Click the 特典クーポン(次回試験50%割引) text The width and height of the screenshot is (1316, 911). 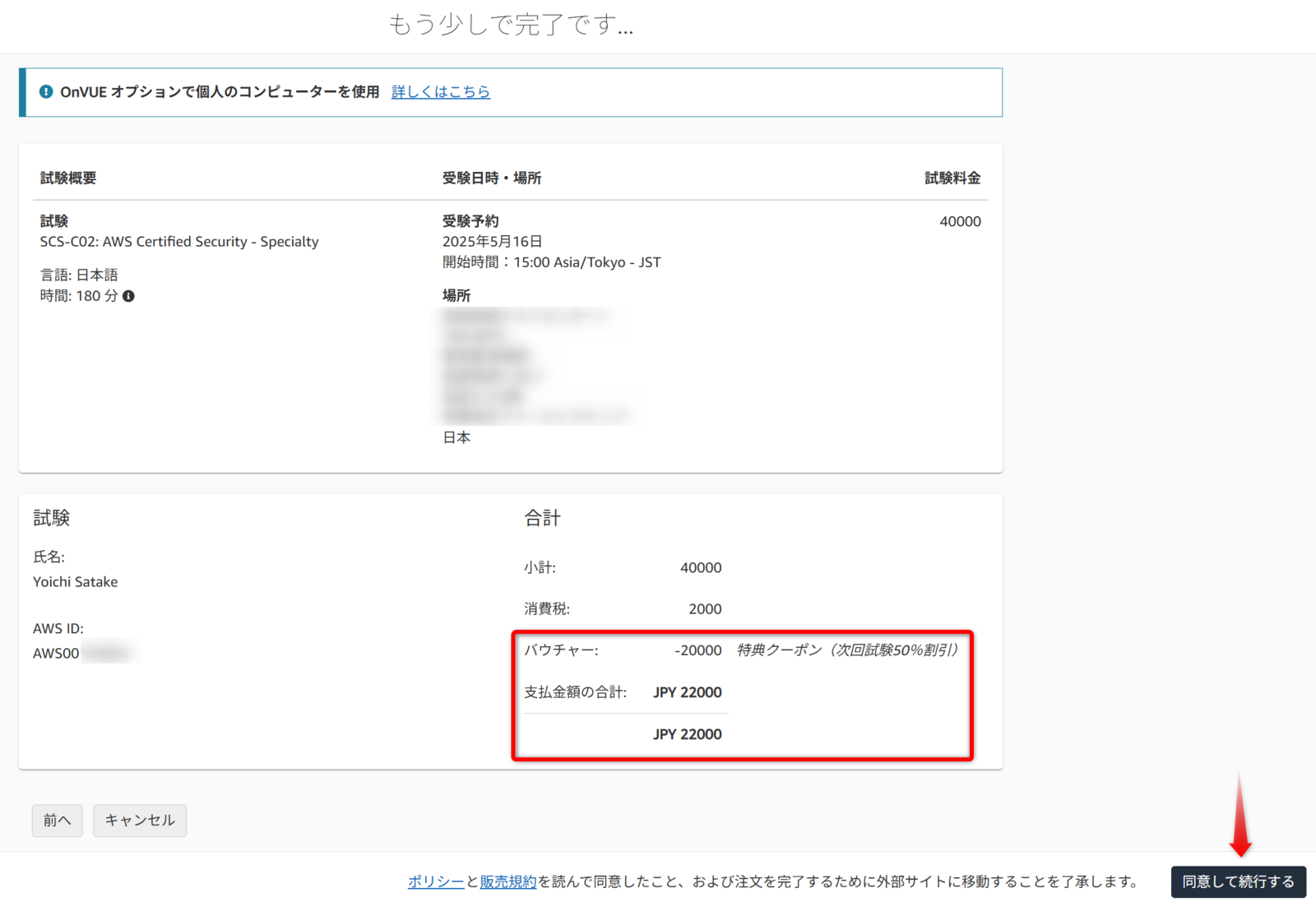(847, 650)
